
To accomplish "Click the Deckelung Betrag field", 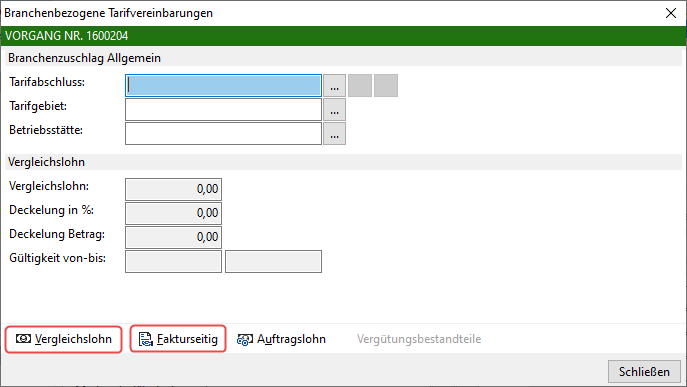I will tap(174, 238).
